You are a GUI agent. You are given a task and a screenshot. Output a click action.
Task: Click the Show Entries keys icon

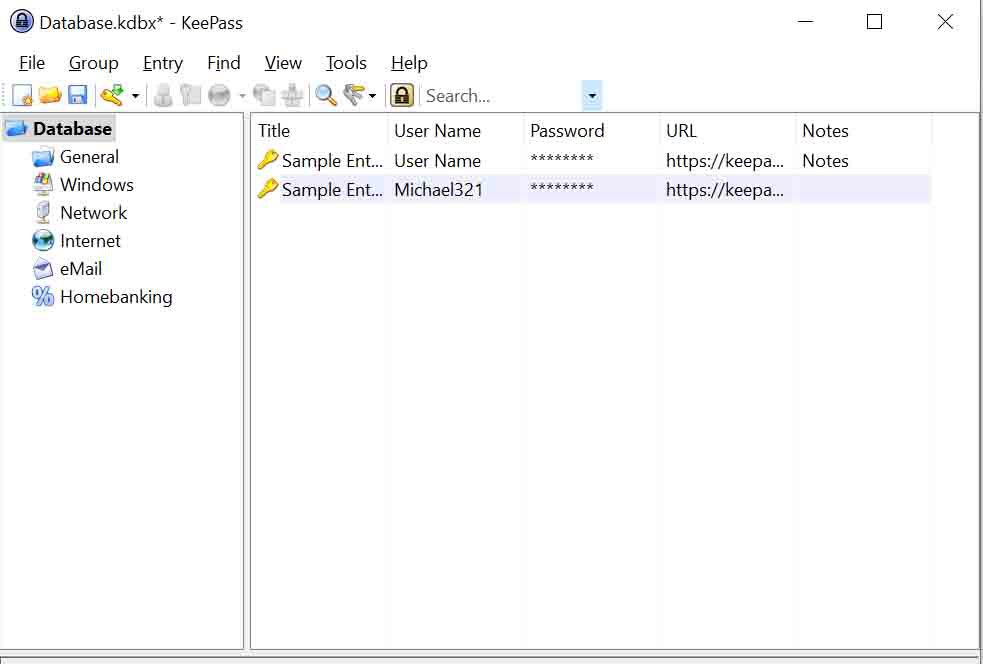click(x=354, y=96)
